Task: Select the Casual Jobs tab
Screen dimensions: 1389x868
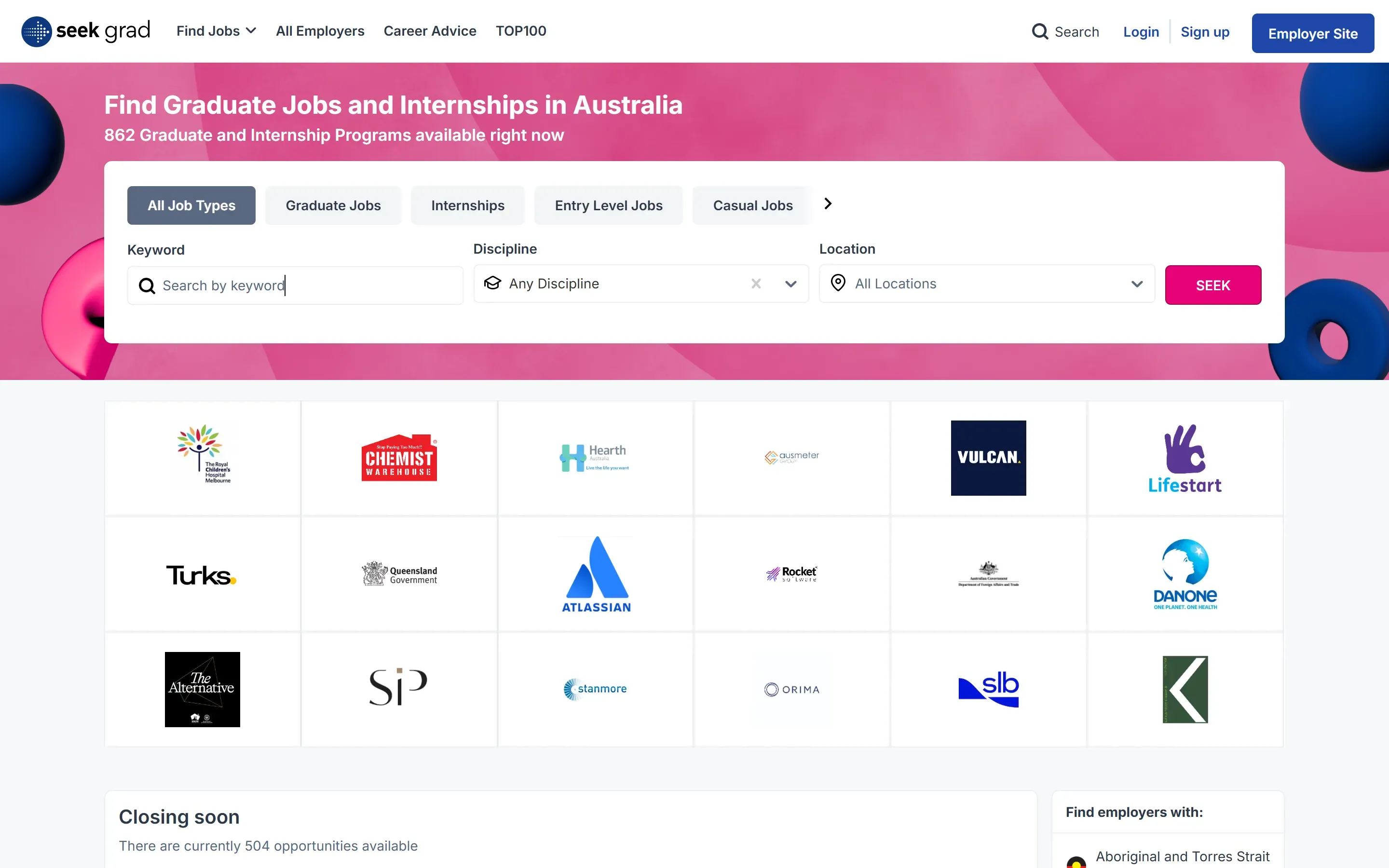Action: tap(752, 205)
